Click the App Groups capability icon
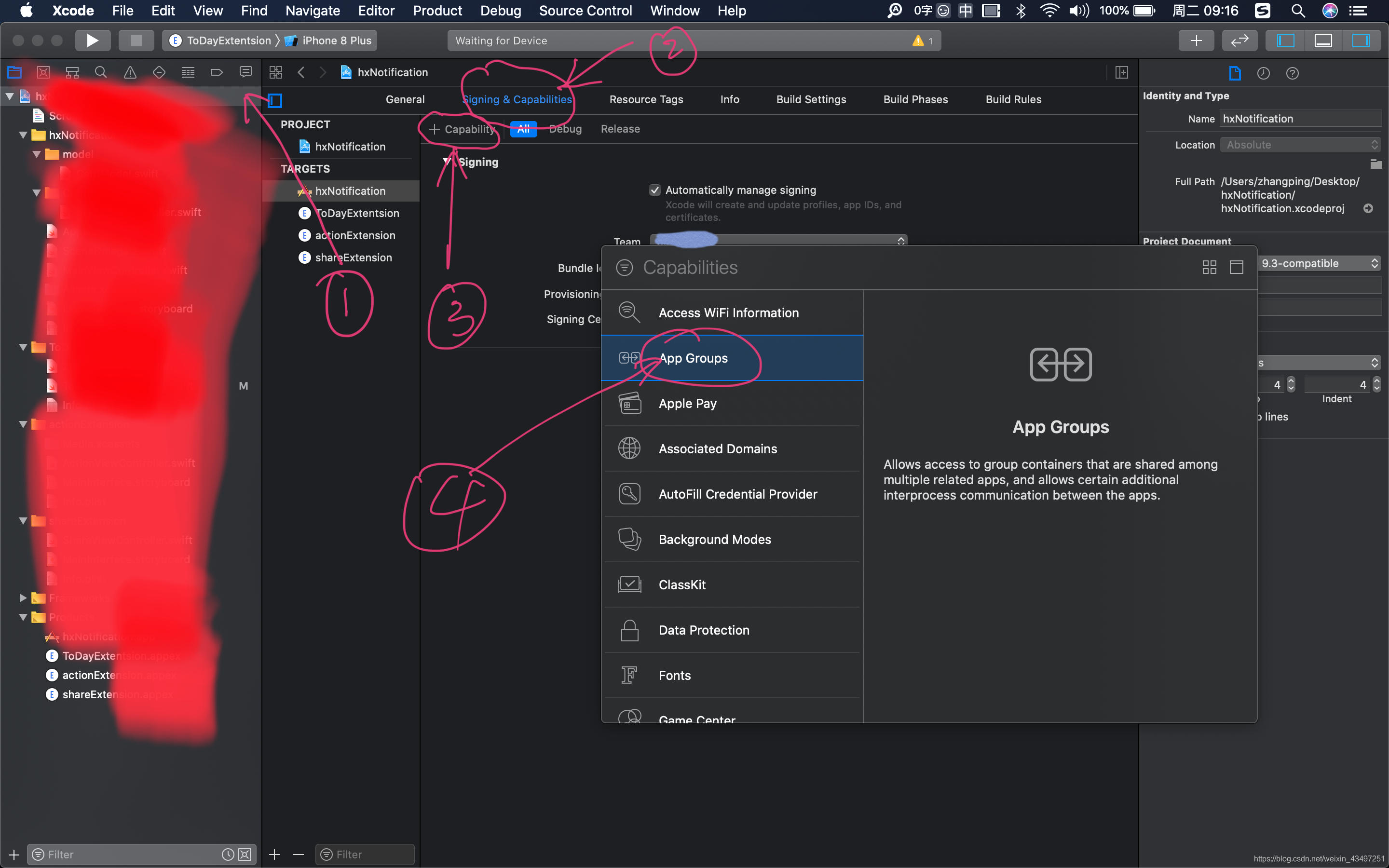This screenshot has width=1389, height=868. [629, 357]
